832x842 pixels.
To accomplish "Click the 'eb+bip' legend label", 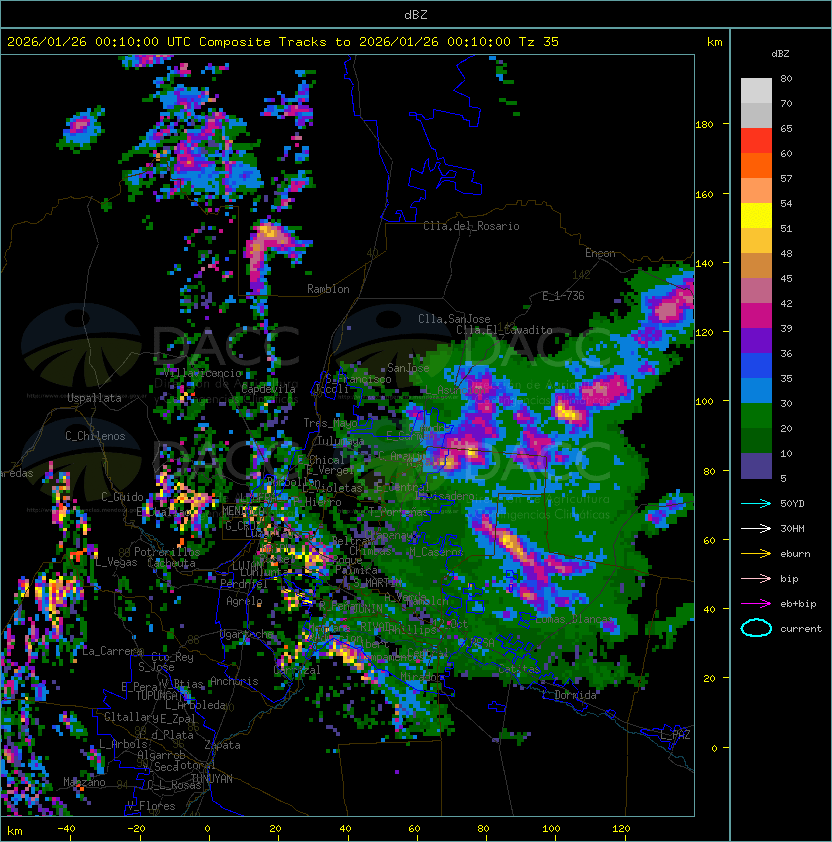I will [798, 604].
